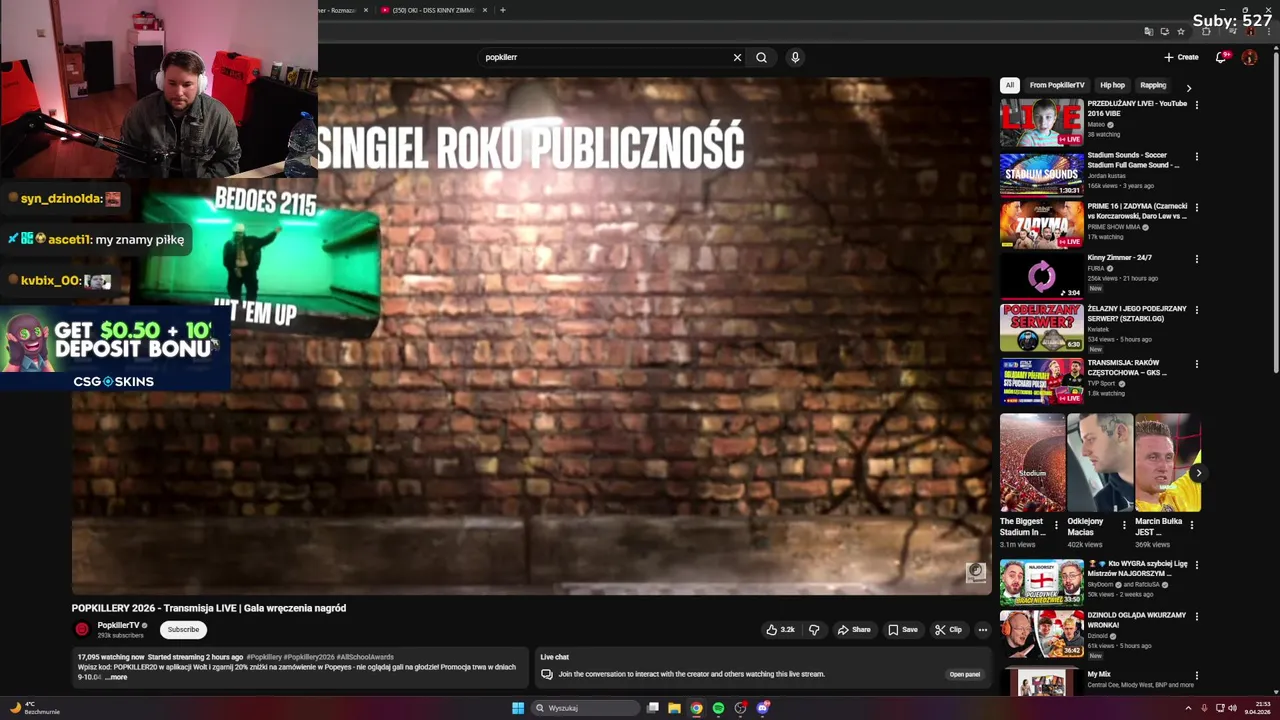1280x720 pixels.
Task: Like the video with thumbs-up 3.2k
Action: pyautogui.click(x=780, y=630)
